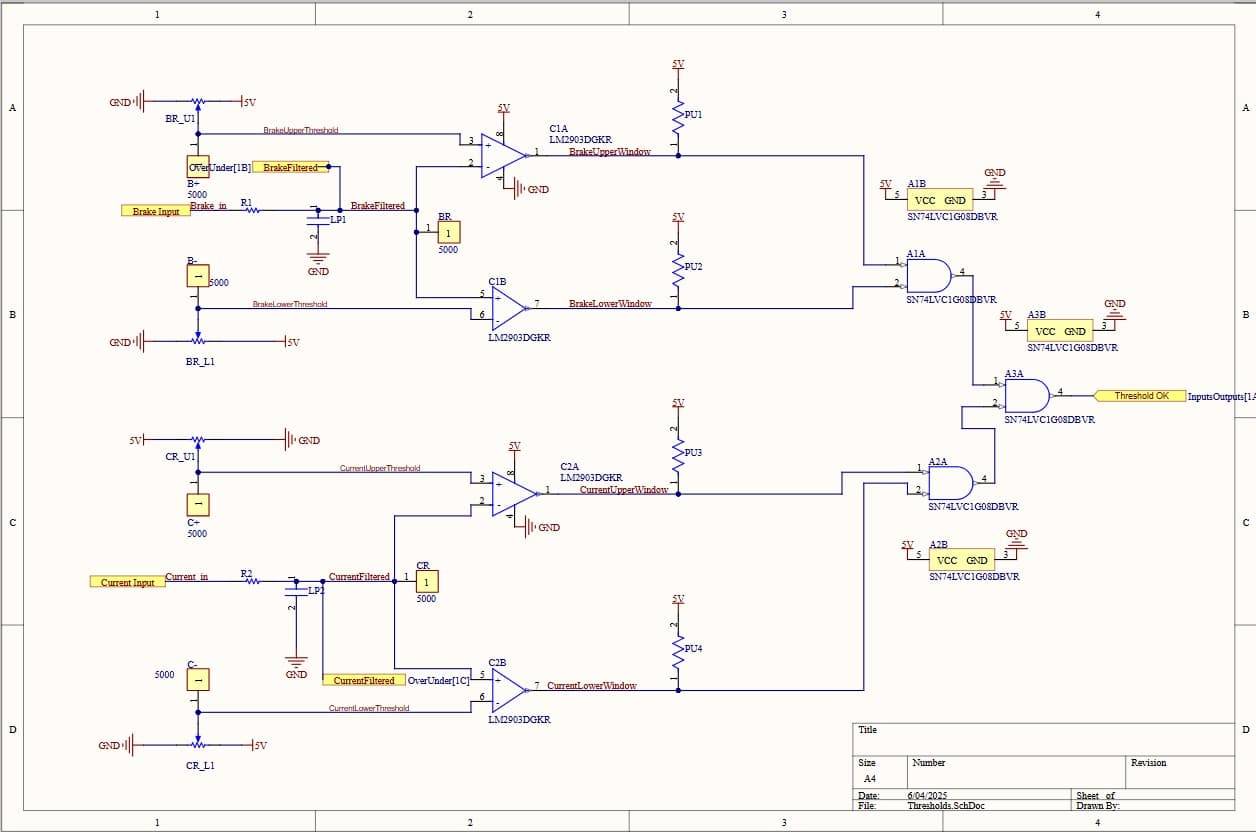Select pull-up resistor PU2
The width and height of the screenshot is (1256, 832).
pyautogui.click(x=678, y=268)
